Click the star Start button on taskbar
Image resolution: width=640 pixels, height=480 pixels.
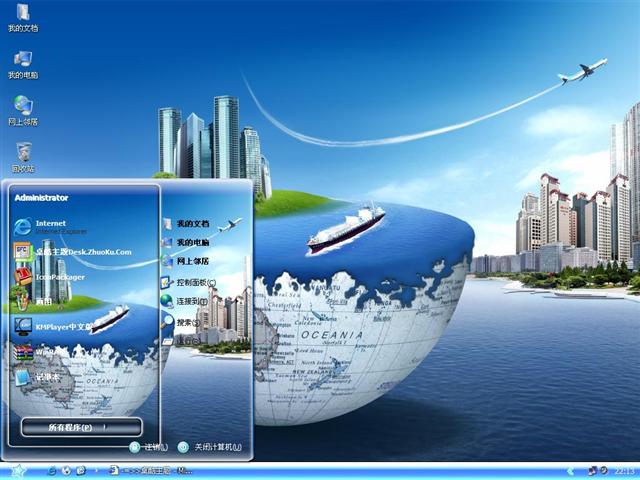tap(18, 471)
